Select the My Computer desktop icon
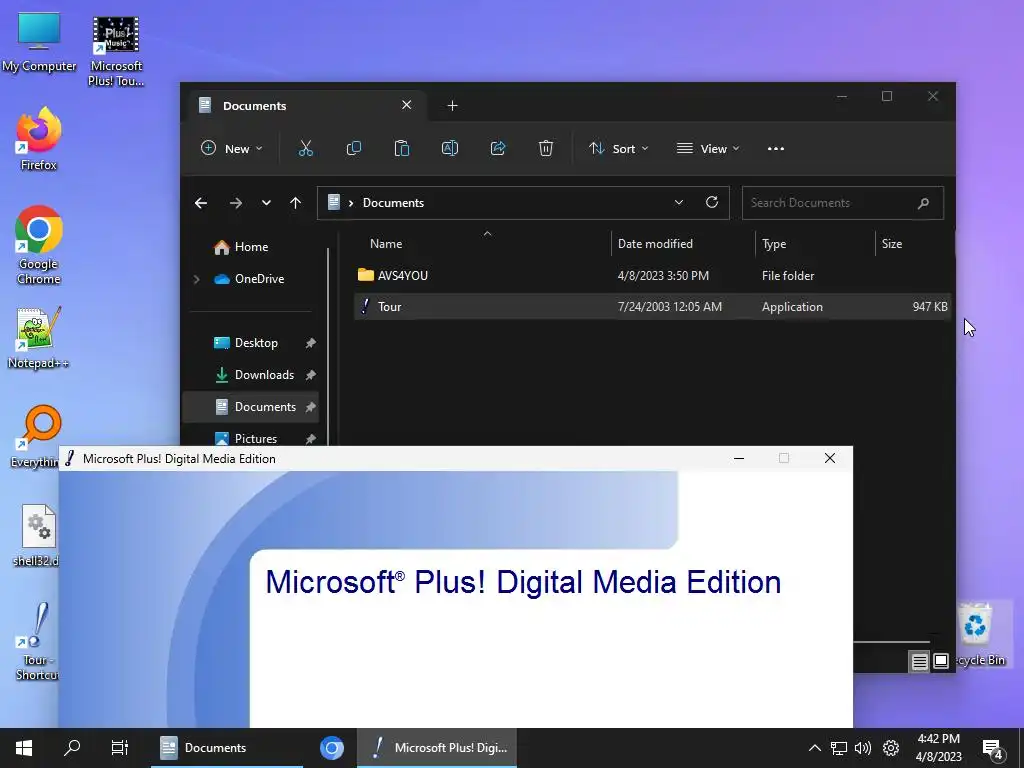Image resolution: width=1024 pixels, height=768 pixels. tap(39, 42)
